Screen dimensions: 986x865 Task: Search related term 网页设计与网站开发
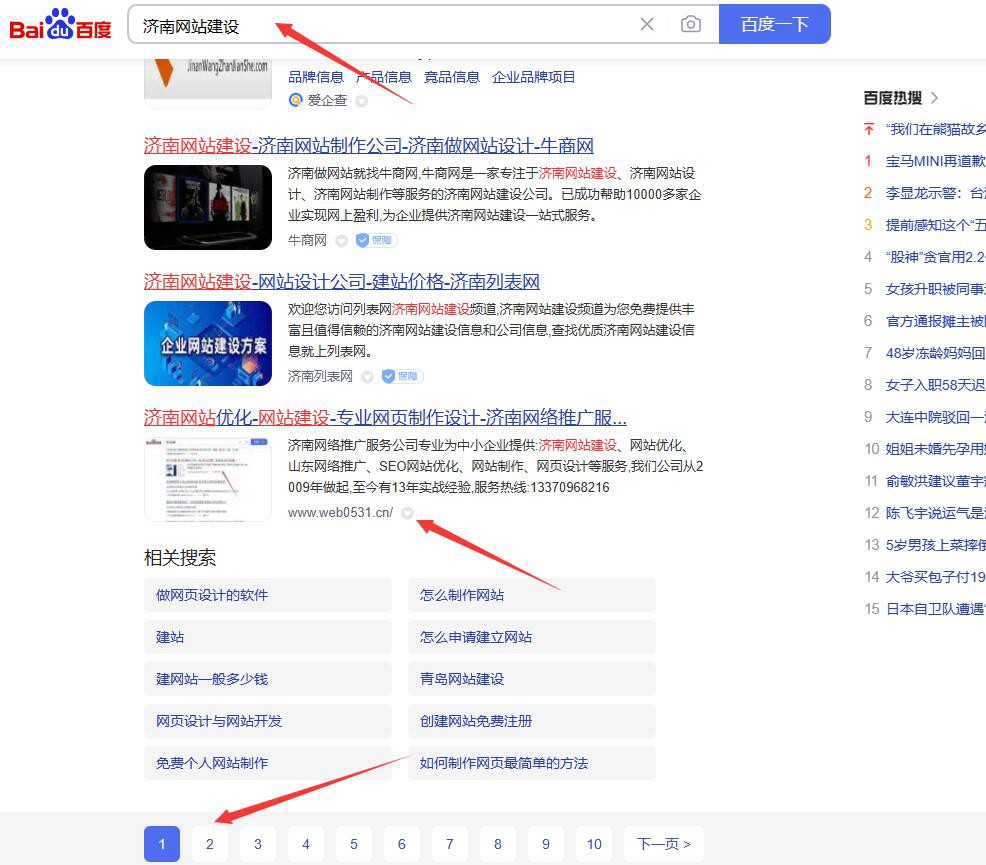pyautogui.click(x=268, y=721)
